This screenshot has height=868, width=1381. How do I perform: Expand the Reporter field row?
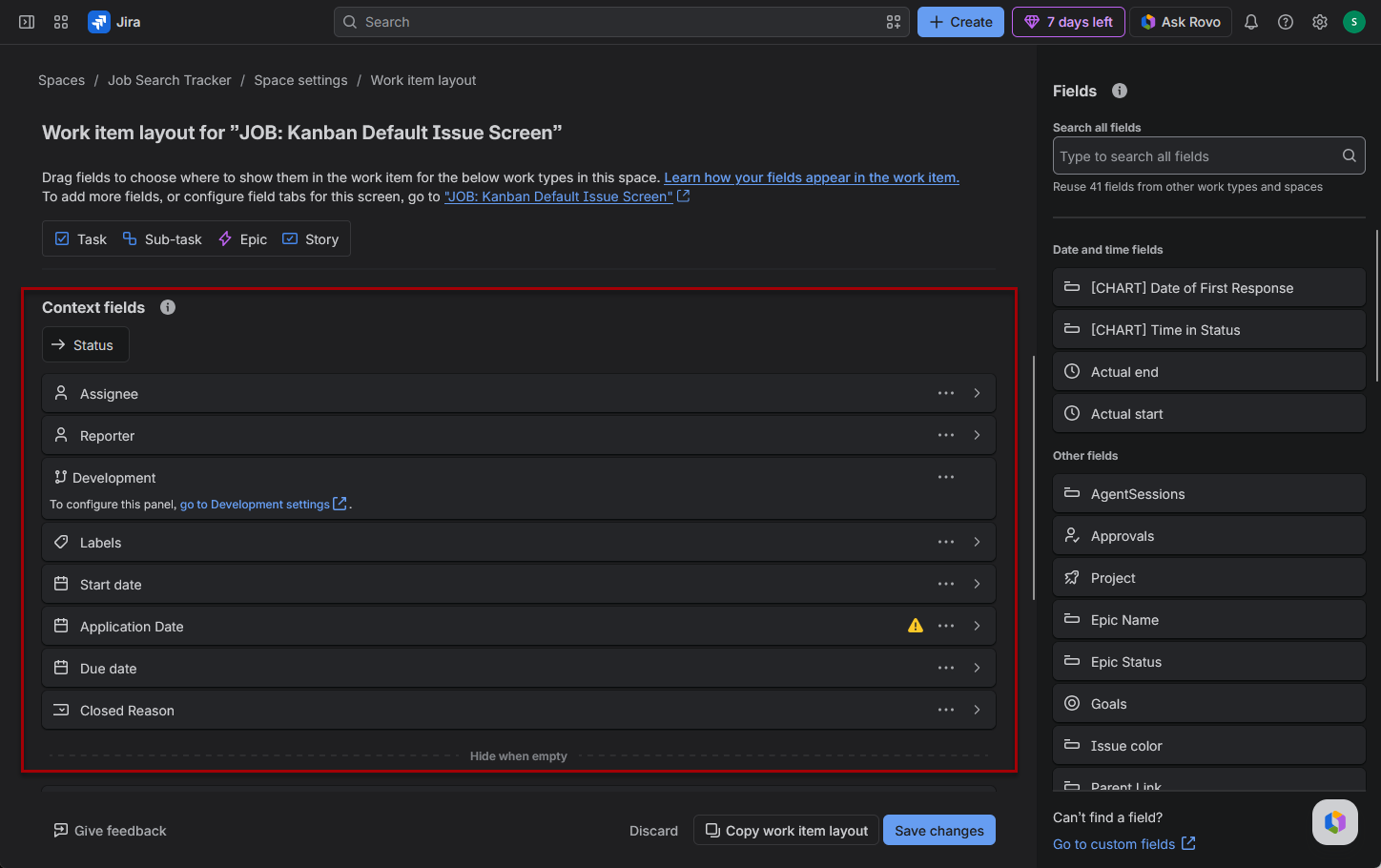[x=978, y=435]
